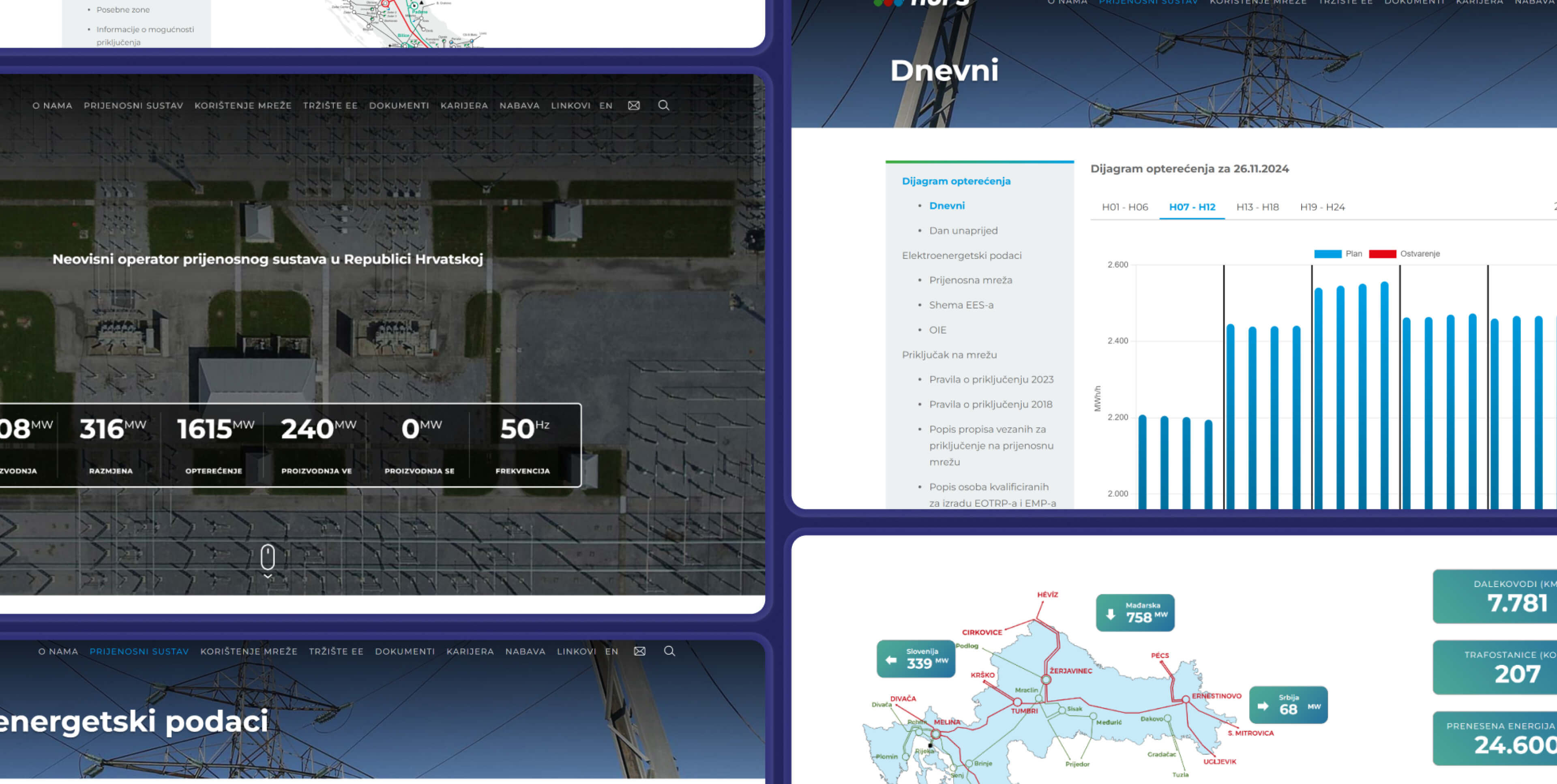Image resolution: width=1557 pixels, height=784 pixels.
Task: Toggle the blue Plan legend swatch
Action: [x=1328, y=254]
